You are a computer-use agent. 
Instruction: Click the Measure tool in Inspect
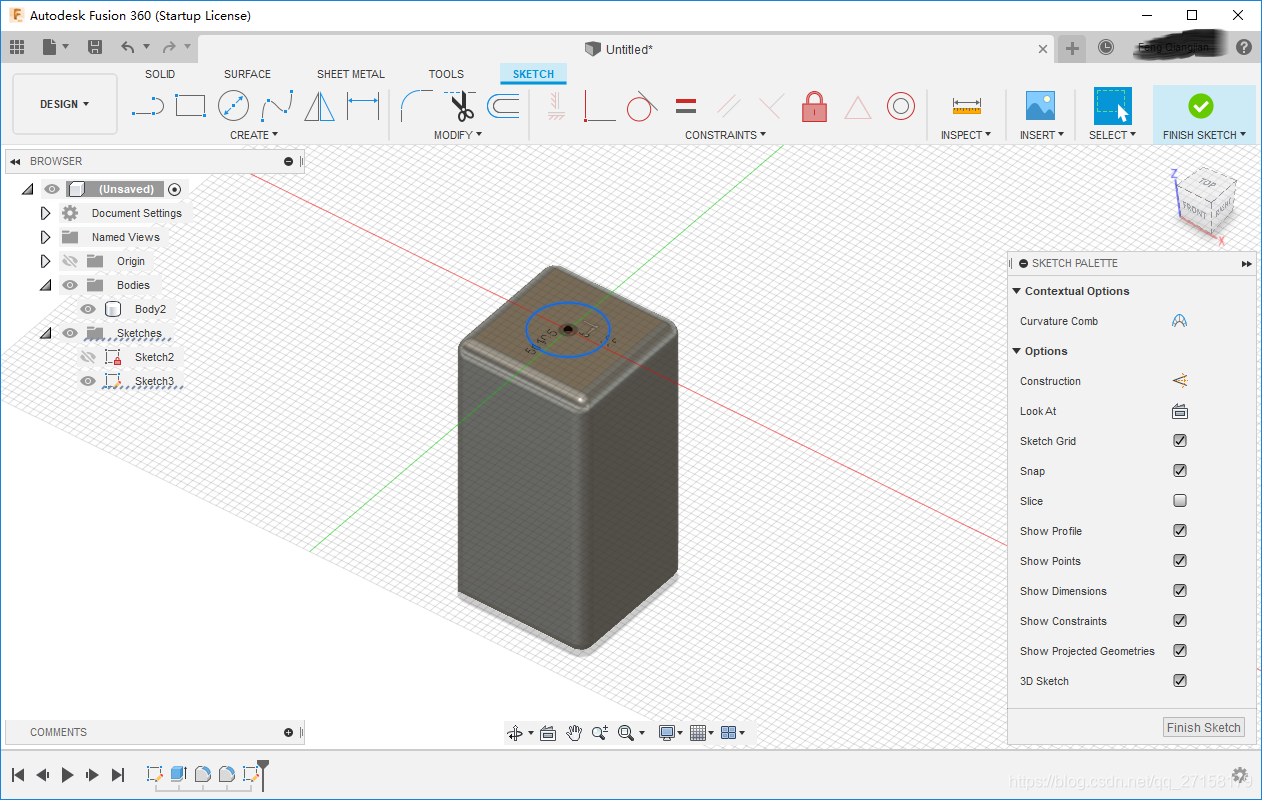(x=966, y=105)
